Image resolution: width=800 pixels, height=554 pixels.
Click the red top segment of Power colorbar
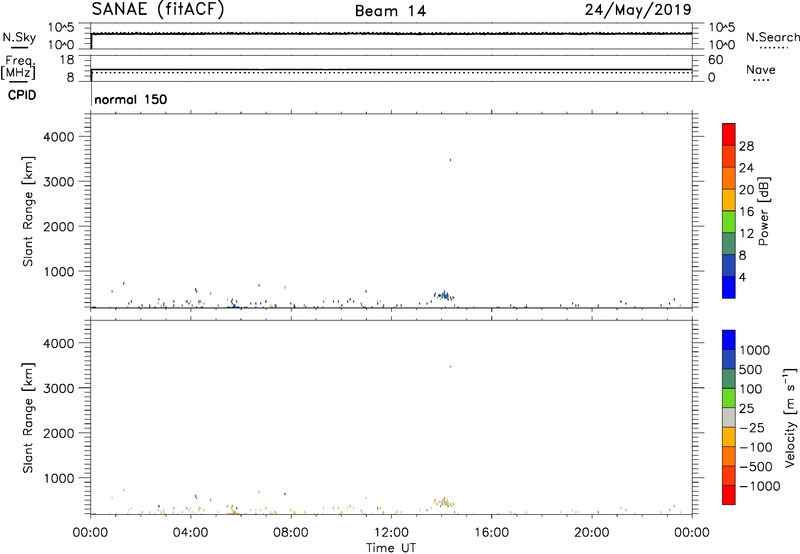(729, 134)
